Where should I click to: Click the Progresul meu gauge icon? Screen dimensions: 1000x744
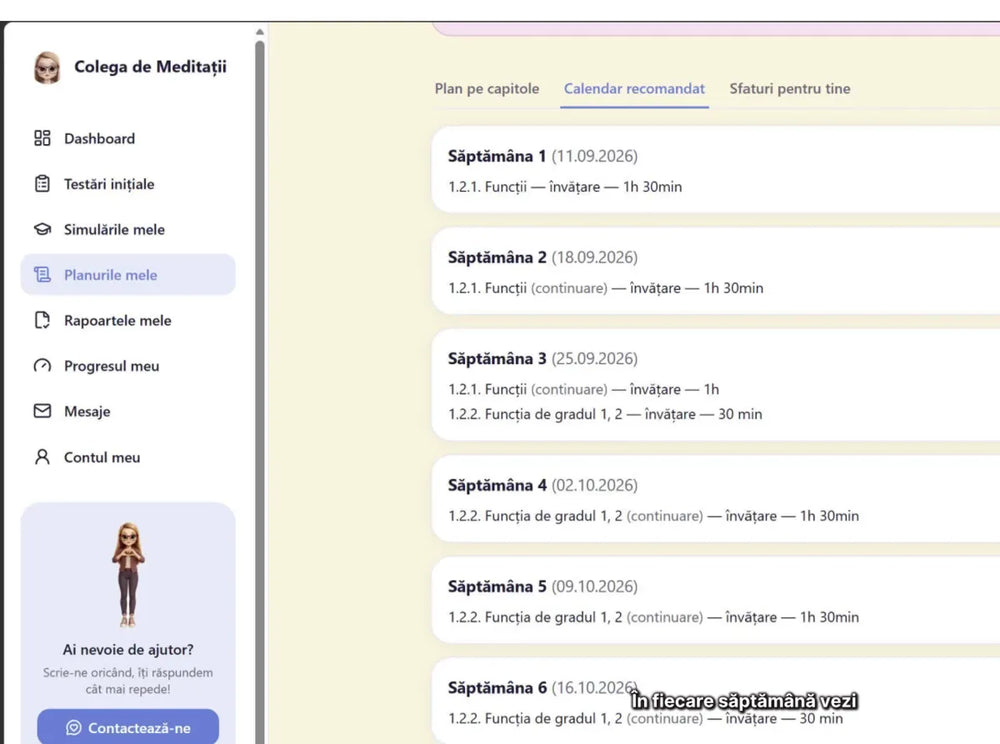coord(42,366)
